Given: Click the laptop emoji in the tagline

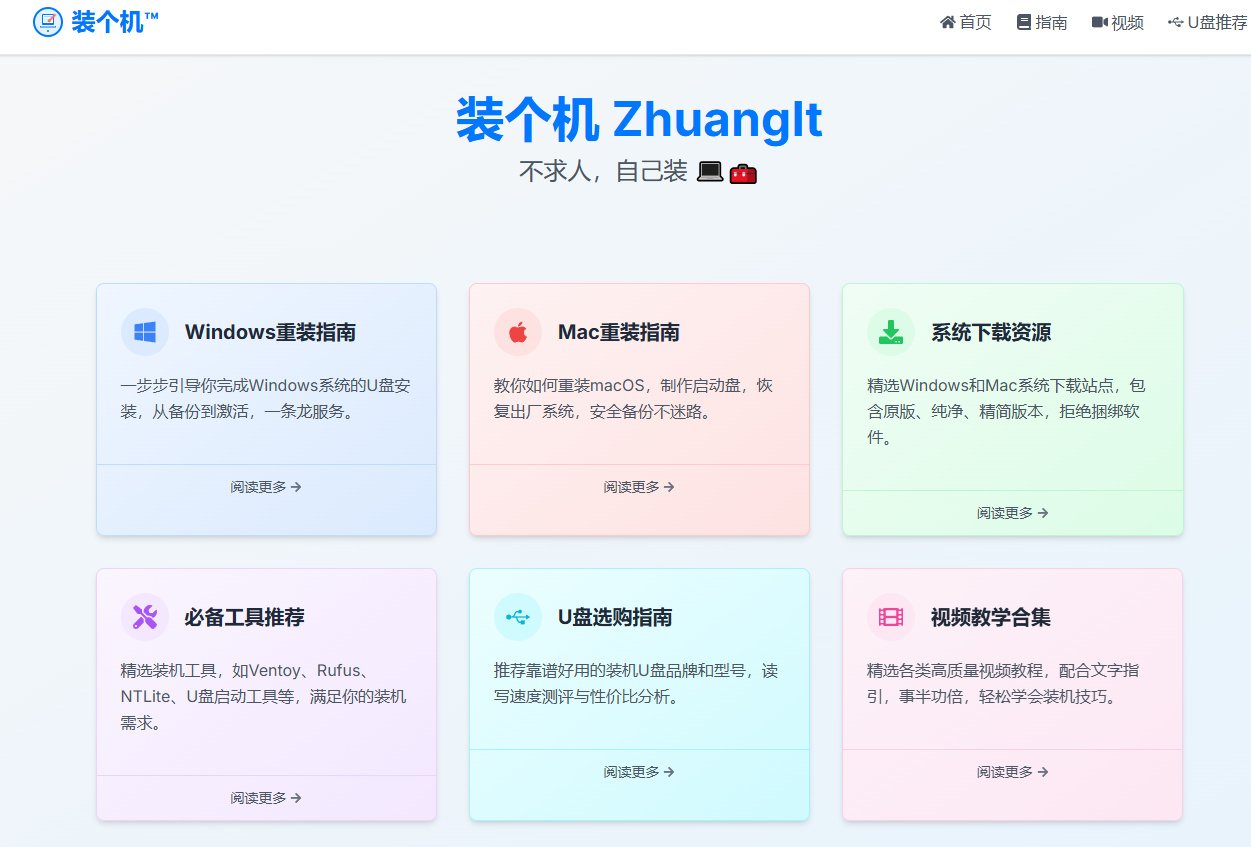Looking at the screenshot, I should click(709, 172).
